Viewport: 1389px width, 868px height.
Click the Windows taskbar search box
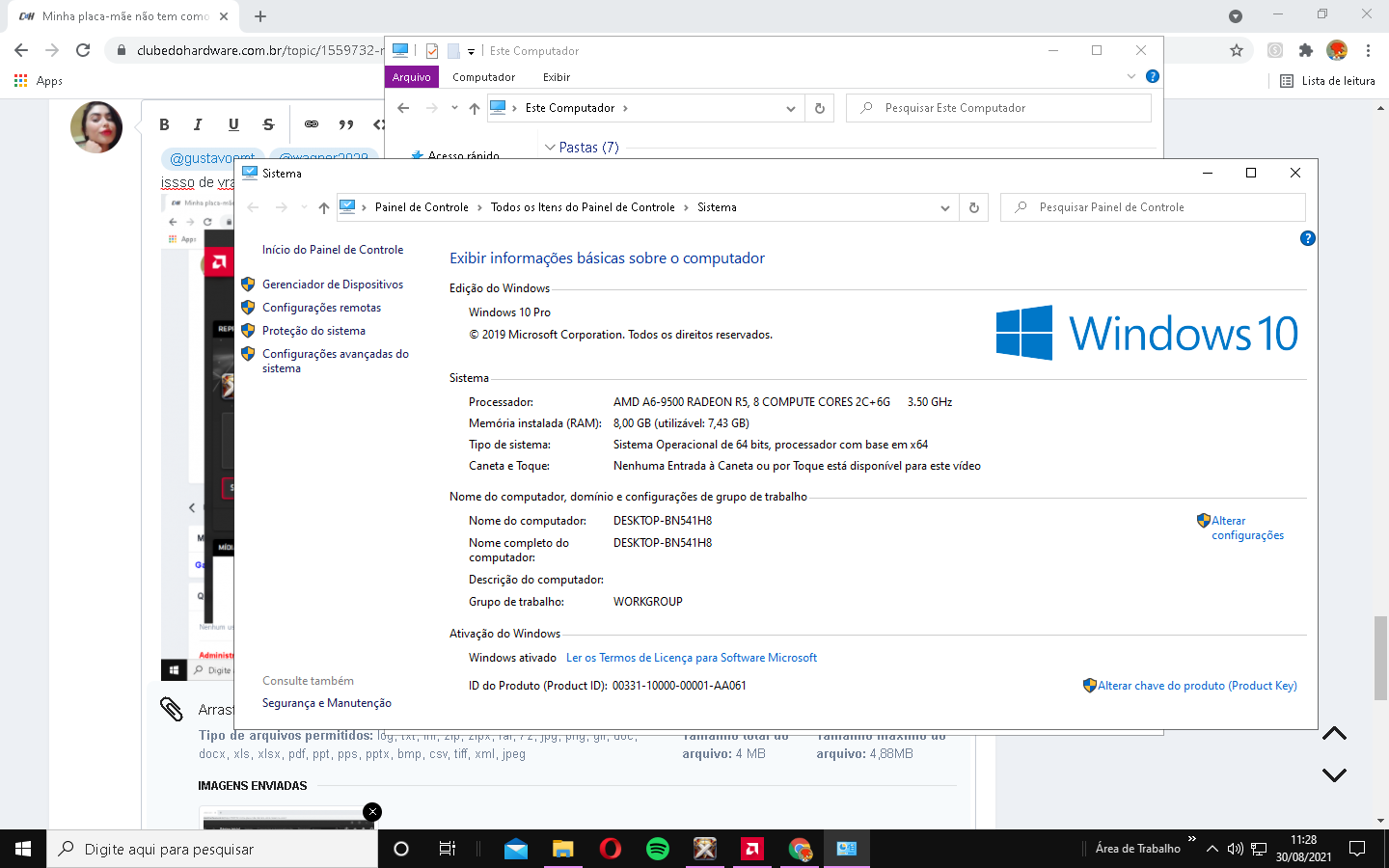tap(212, 849)
